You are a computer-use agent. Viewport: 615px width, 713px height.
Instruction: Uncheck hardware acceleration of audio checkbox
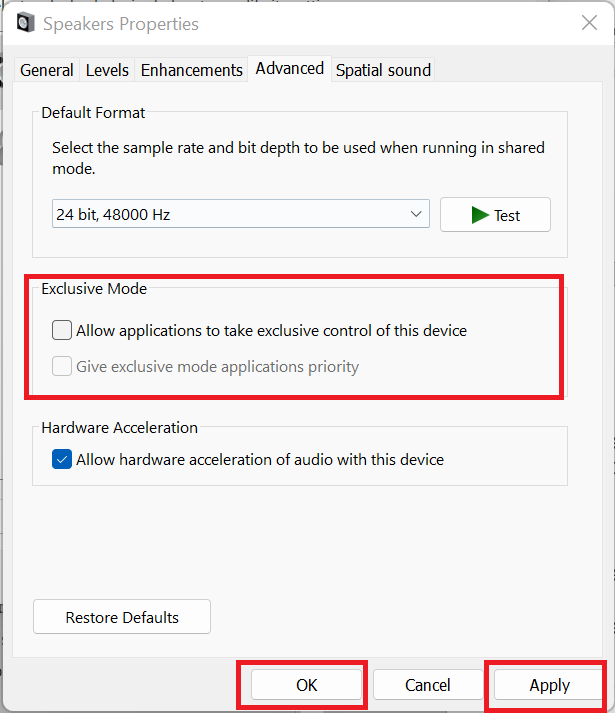[62, 460]
